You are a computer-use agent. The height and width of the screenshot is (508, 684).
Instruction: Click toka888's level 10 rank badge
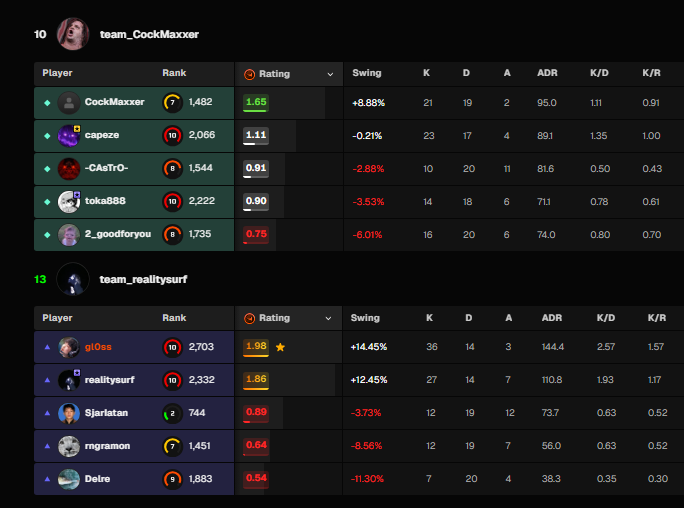click(x=172, y=202)
